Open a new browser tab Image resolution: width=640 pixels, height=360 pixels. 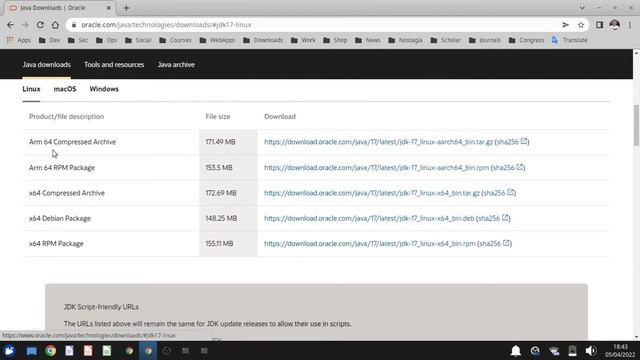click(127, 8)
